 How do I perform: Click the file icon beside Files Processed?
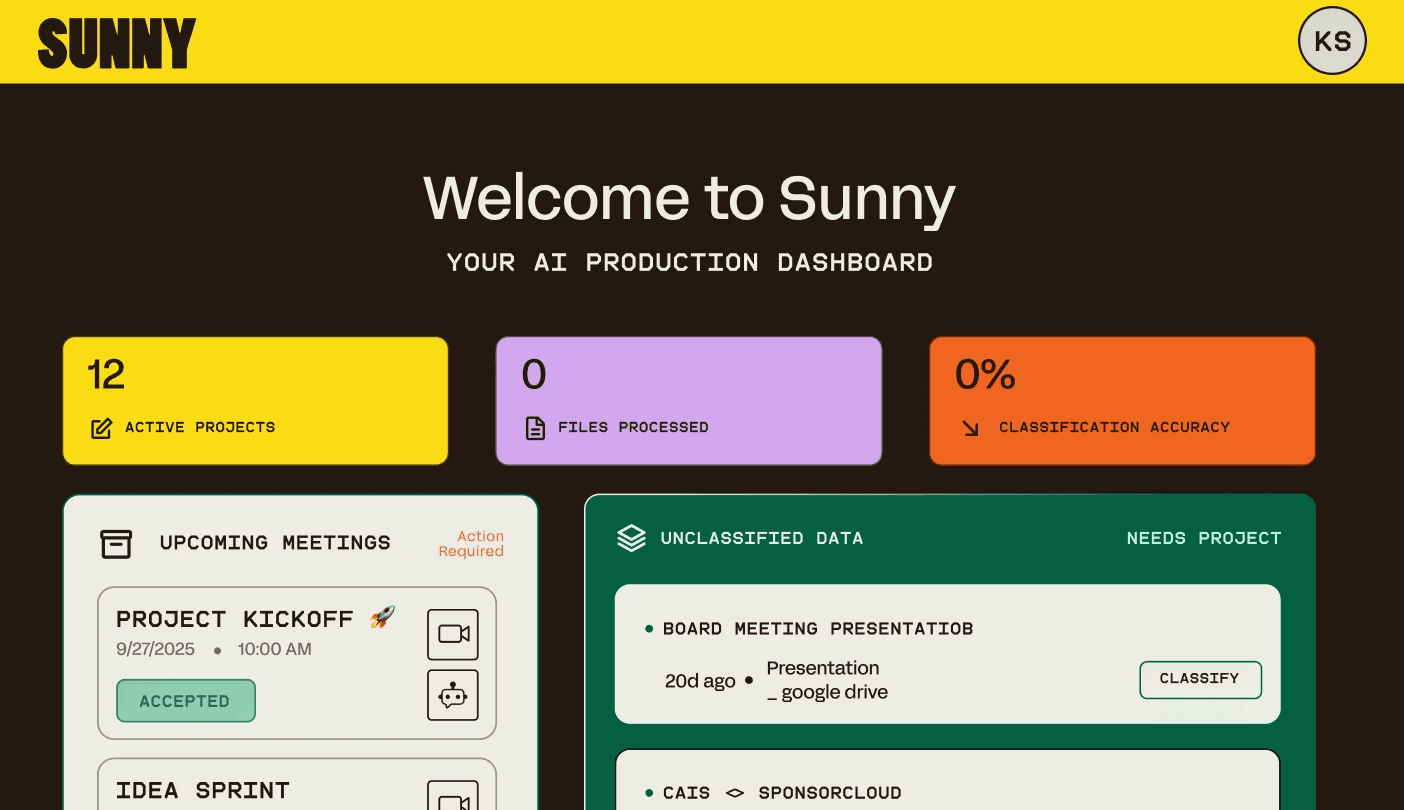pyautogui.click(x=536, y=428)
